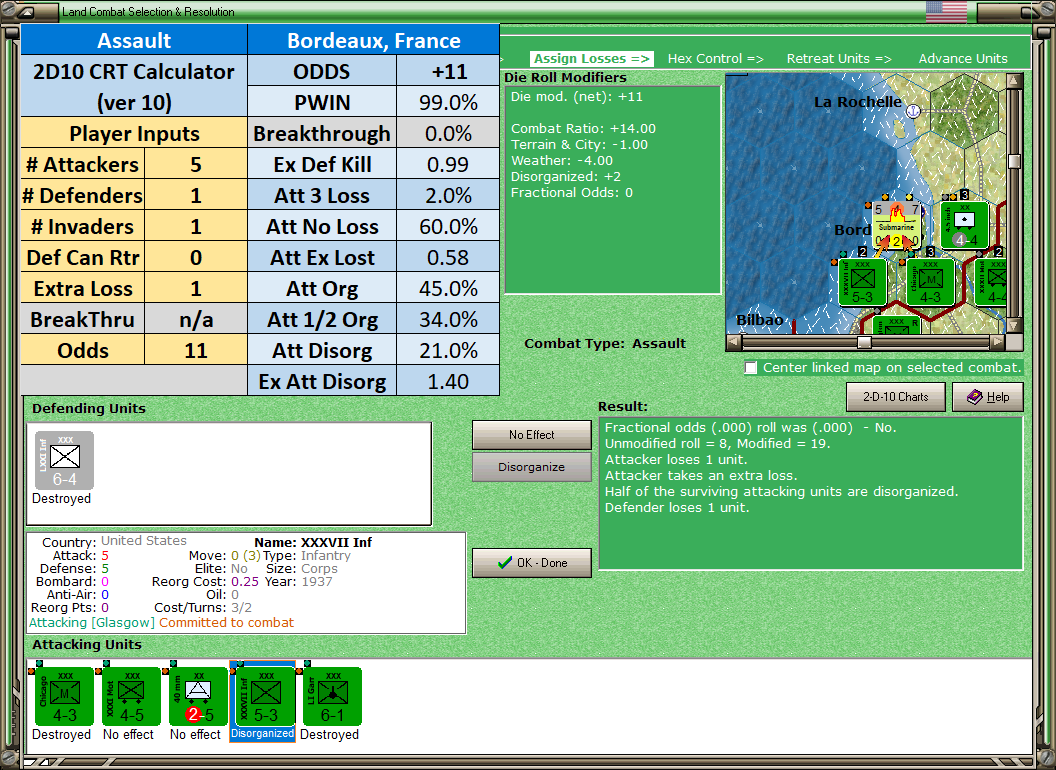Click the Disorganize button
Screen dimensions: 1056x770
click(x=532, y=467)
